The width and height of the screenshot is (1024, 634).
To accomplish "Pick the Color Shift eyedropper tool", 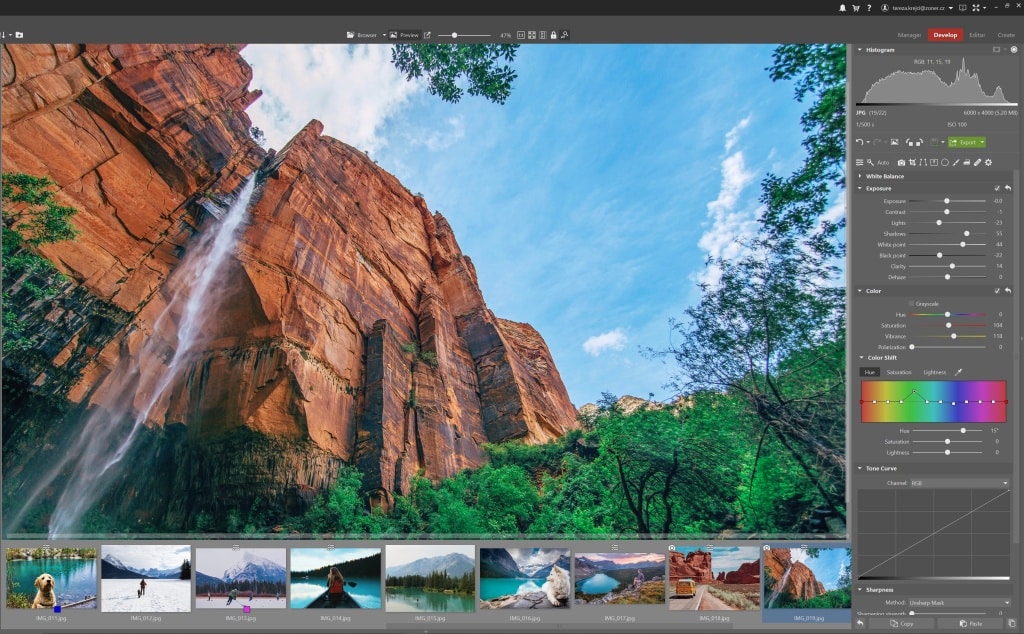I will [957, 372].
